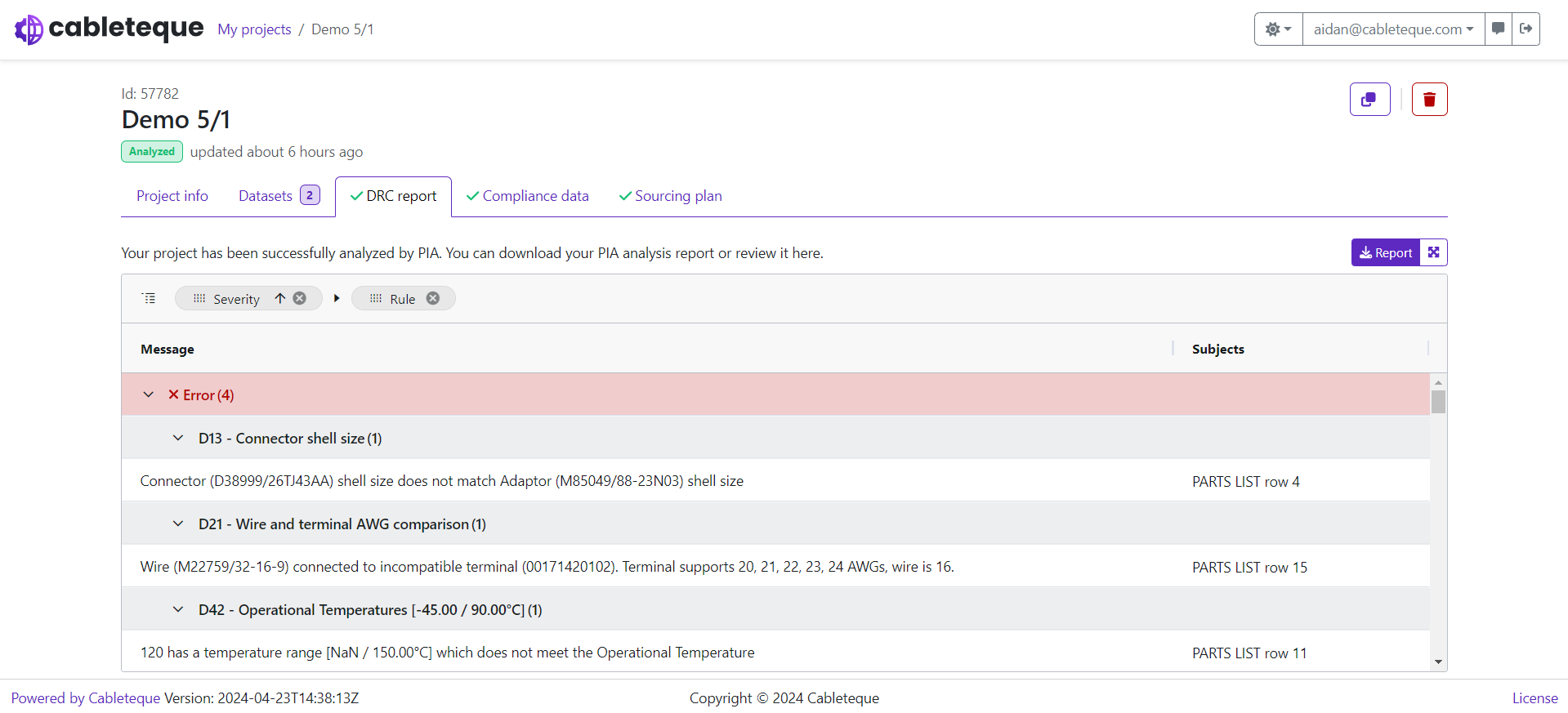
Task: Collapse the Error (4) group
Action: click(x=149, y=394)
